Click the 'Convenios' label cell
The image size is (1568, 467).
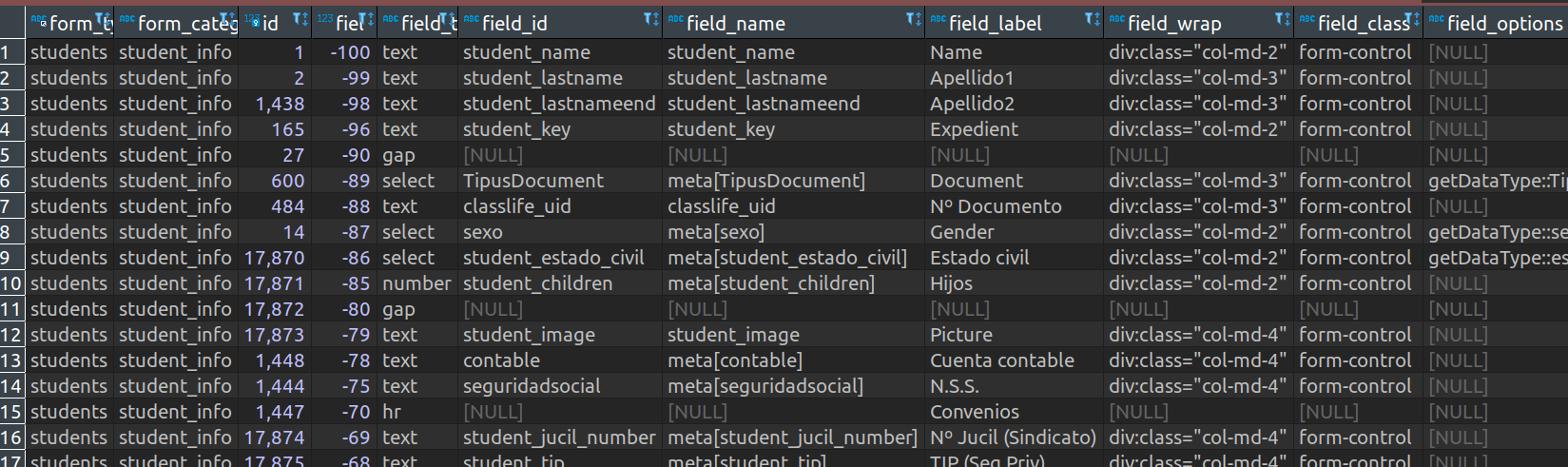coord(1014,412)
